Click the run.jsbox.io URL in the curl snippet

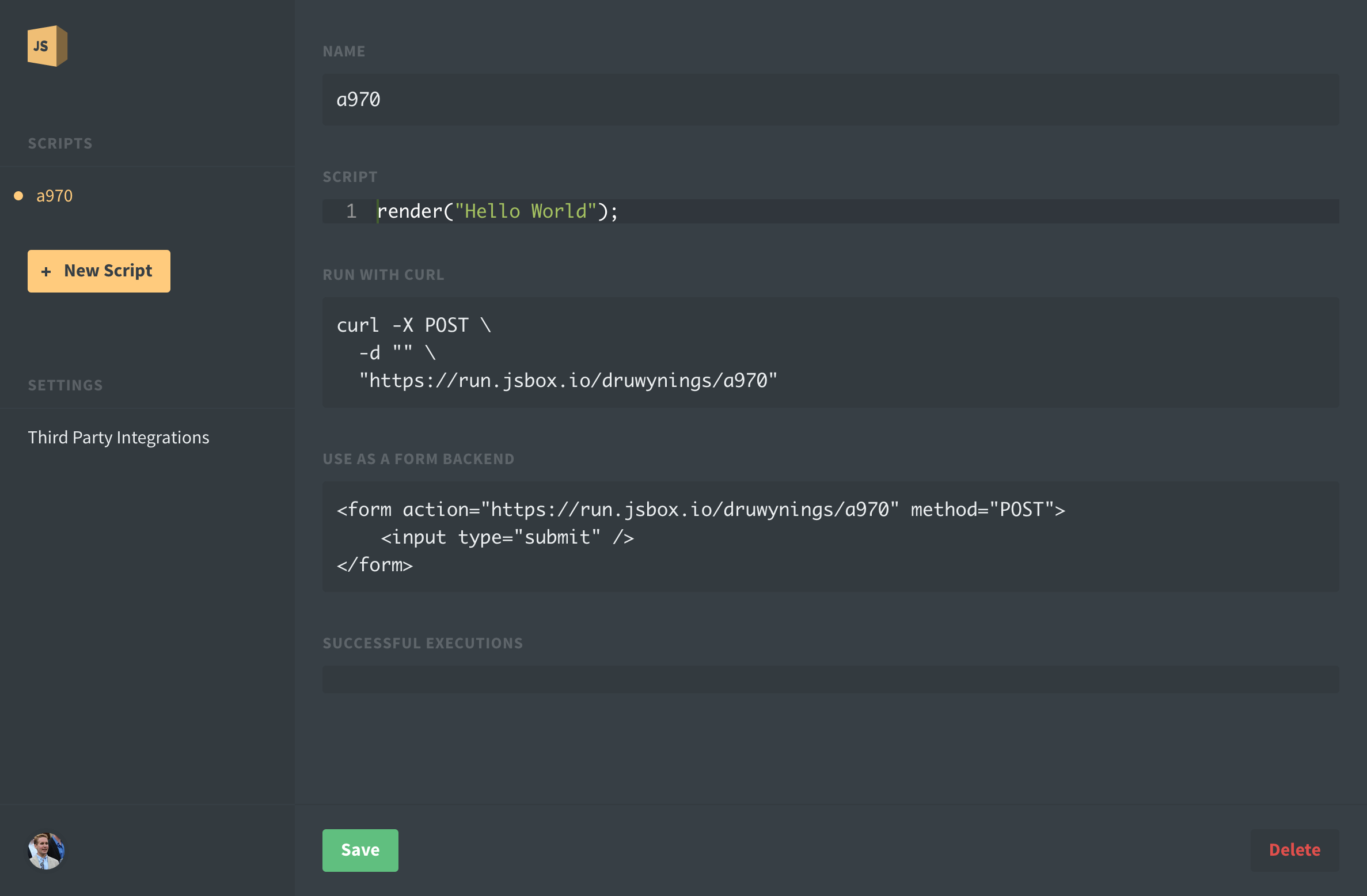coord(569,380)
